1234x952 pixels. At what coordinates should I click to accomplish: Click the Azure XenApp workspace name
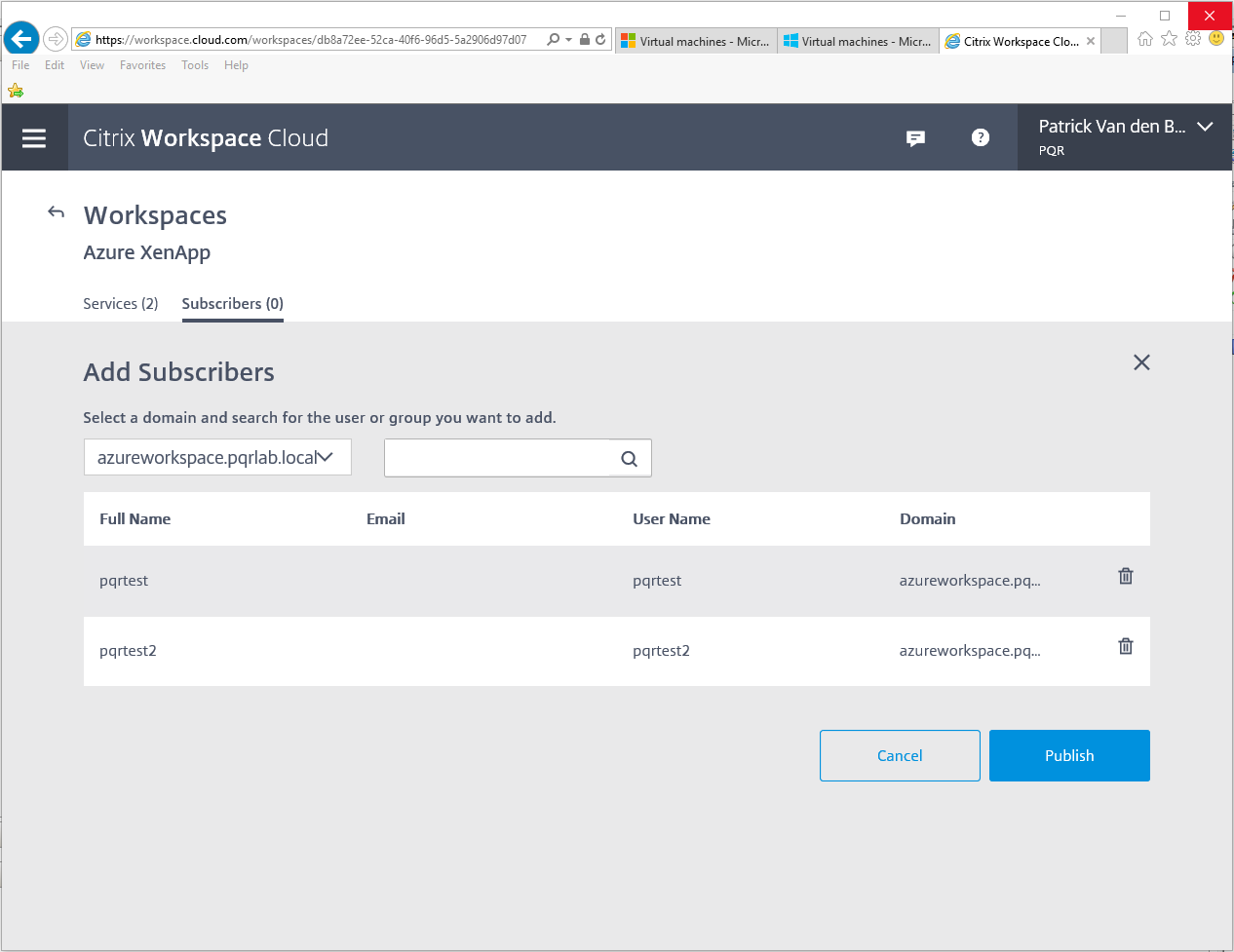click(147, 252)
